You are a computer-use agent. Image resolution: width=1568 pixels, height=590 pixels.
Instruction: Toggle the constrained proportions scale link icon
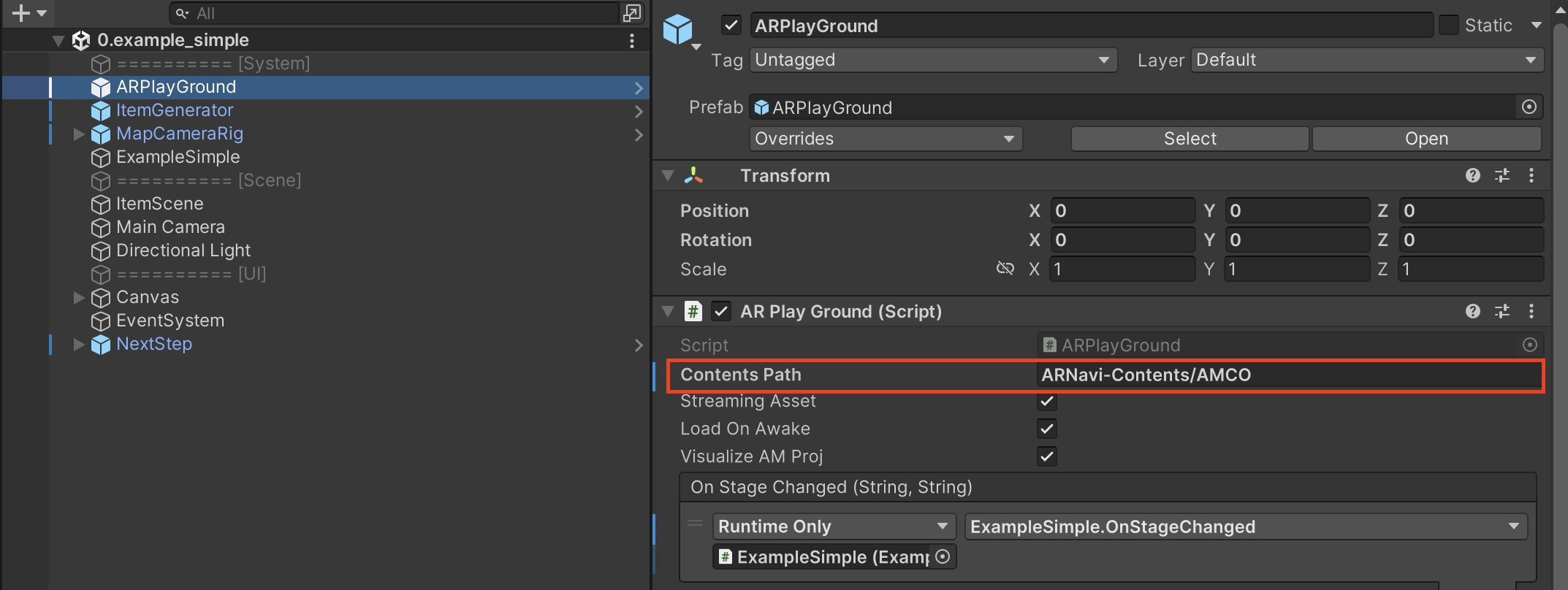click(x=1005, y=269)
